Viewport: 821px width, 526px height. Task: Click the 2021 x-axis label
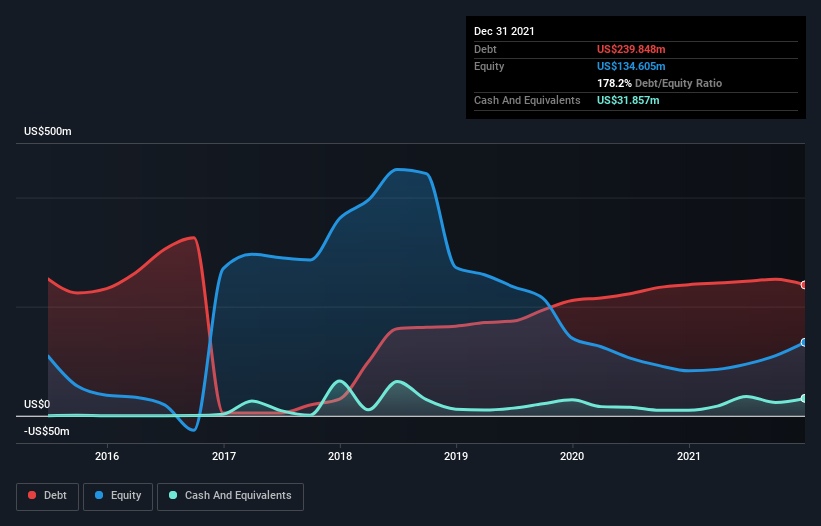pyautogui.click(x=689, y=456)
